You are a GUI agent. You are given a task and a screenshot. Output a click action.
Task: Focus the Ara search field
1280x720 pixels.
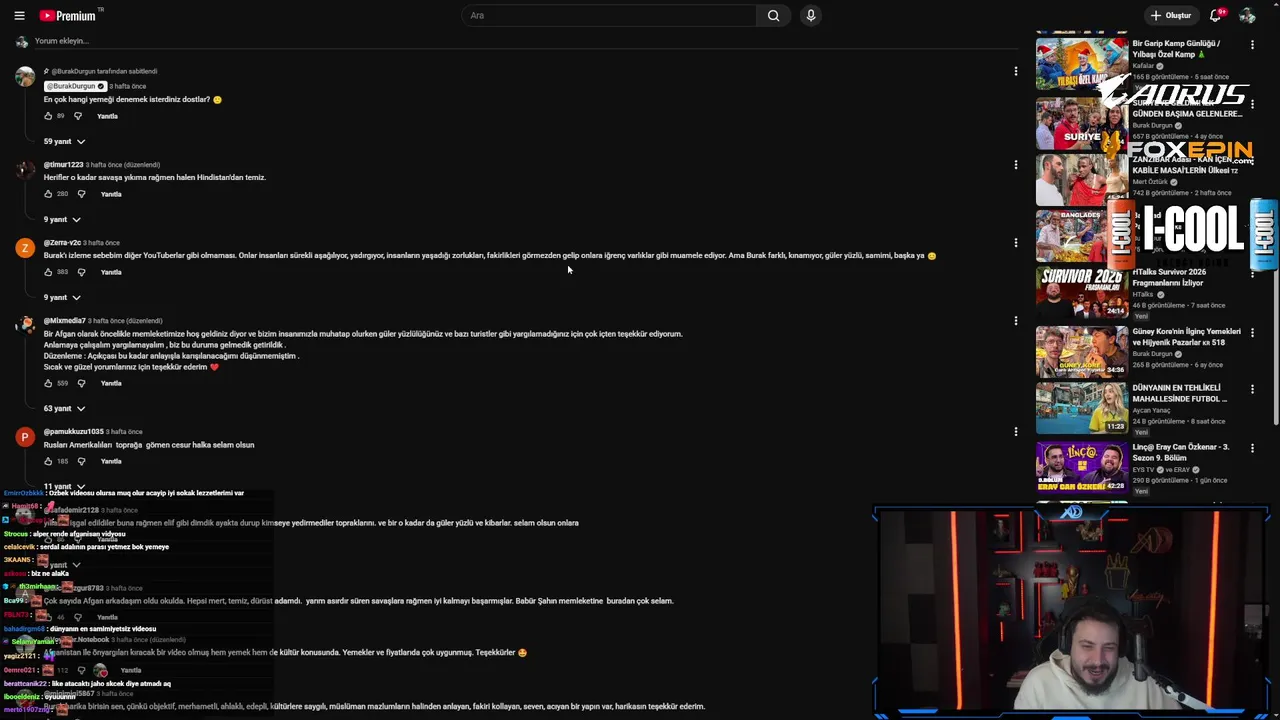[x=610, y=15]
